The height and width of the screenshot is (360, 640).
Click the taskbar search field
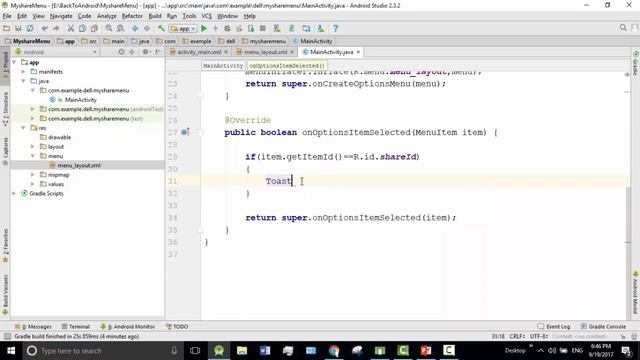pyautogui.click(x=103, y=351)
